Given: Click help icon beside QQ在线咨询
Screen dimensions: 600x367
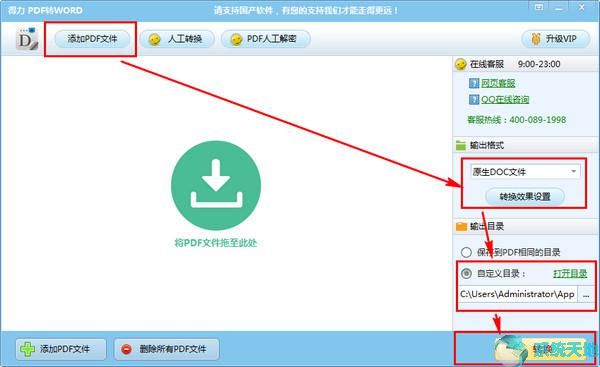Looking at the screenshot, I should (x=474, y=99).
